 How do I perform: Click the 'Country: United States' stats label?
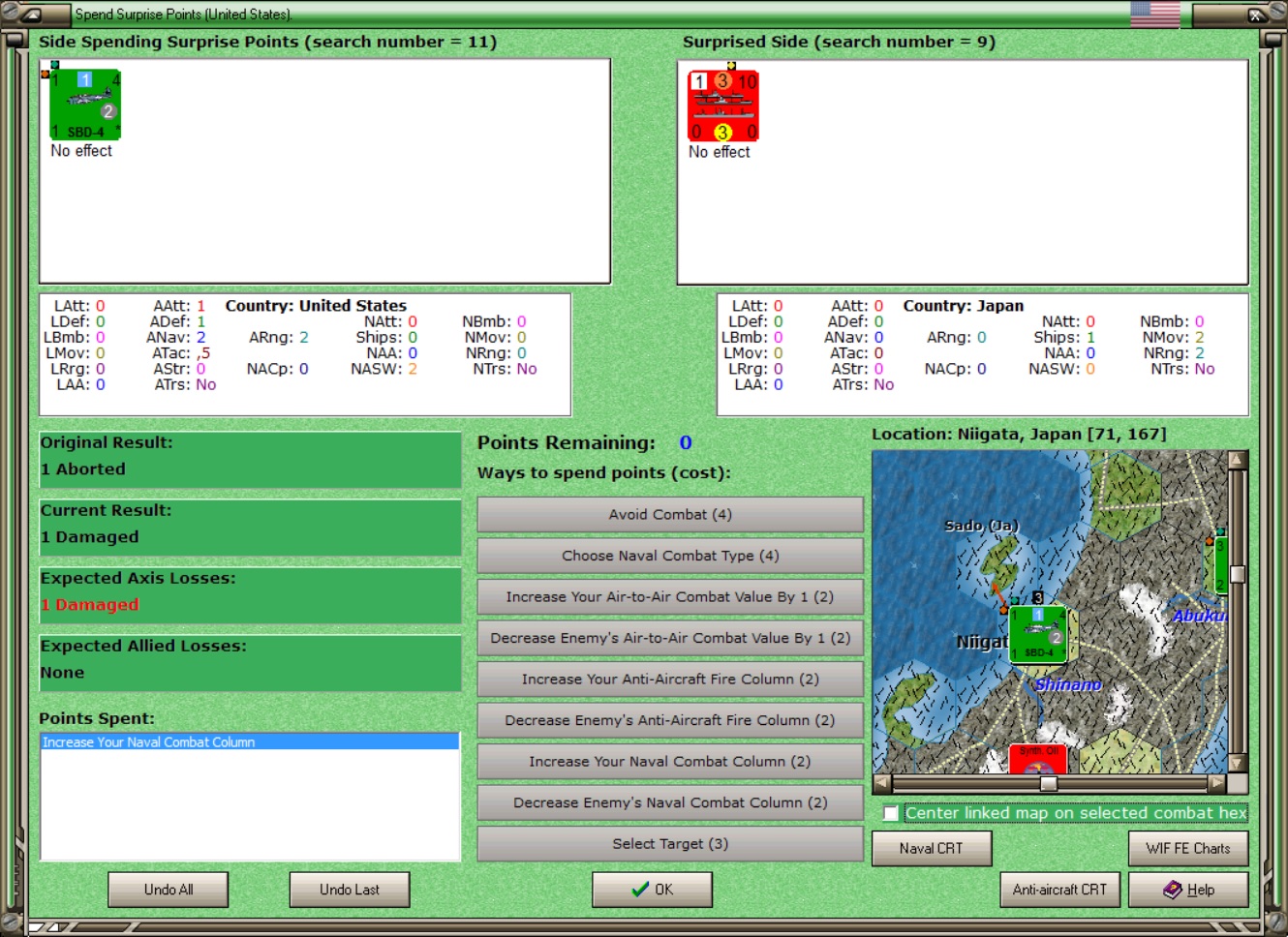tap(316, 306)
